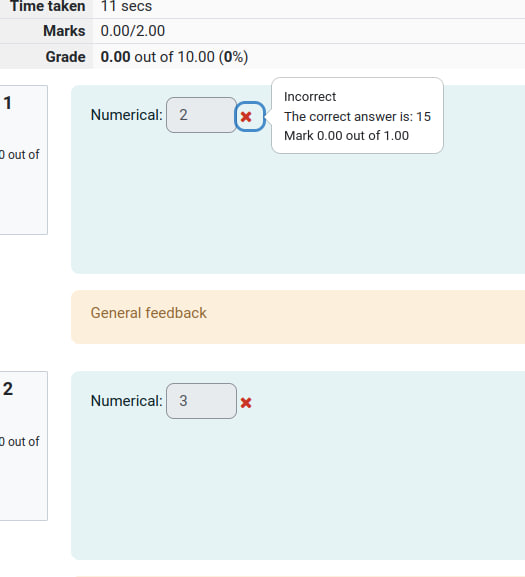This screenshot has width=525, height=577.
Task: Click the red incorrect cross beside answer 3
Action: coord(246,403)
